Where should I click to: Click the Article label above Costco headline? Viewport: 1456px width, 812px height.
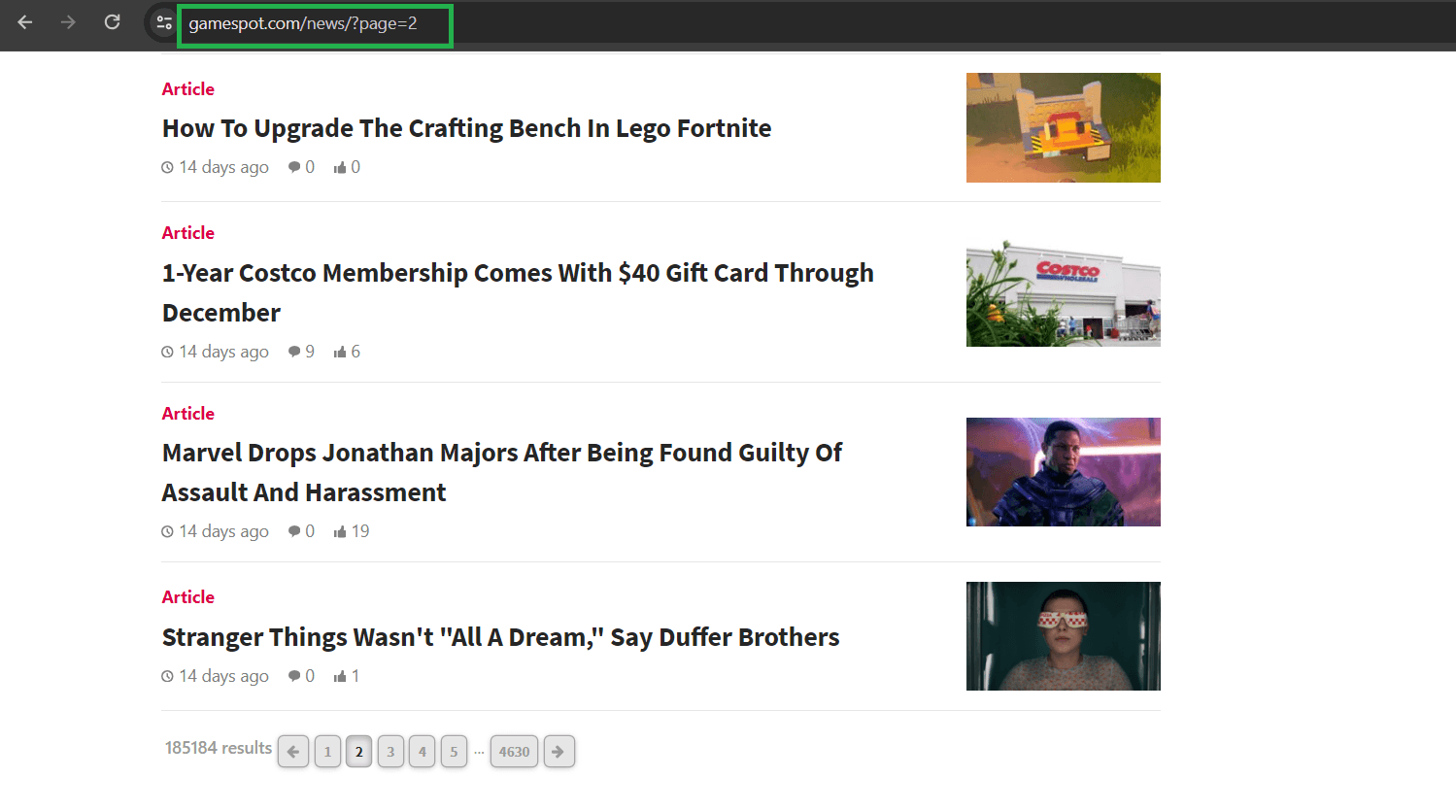188,233
